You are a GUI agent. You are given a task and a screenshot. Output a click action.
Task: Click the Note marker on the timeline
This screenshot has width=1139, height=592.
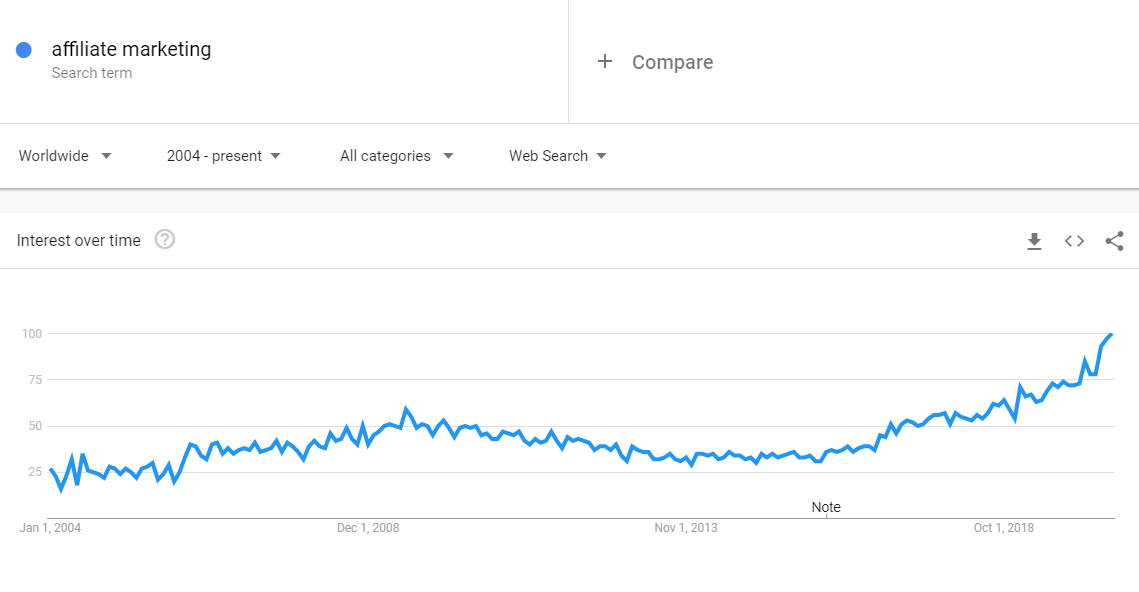(826, 507)
